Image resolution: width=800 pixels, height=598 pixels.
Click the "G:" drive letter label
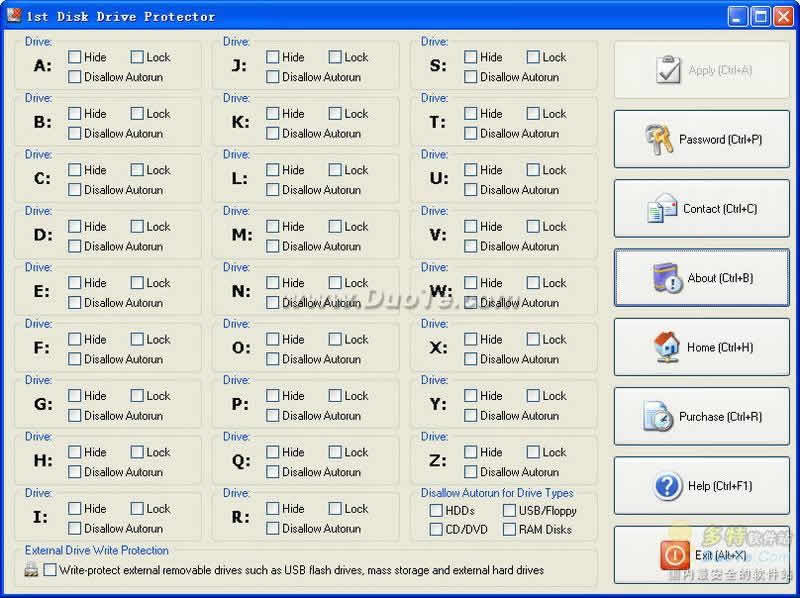click(x=43, y=404)
